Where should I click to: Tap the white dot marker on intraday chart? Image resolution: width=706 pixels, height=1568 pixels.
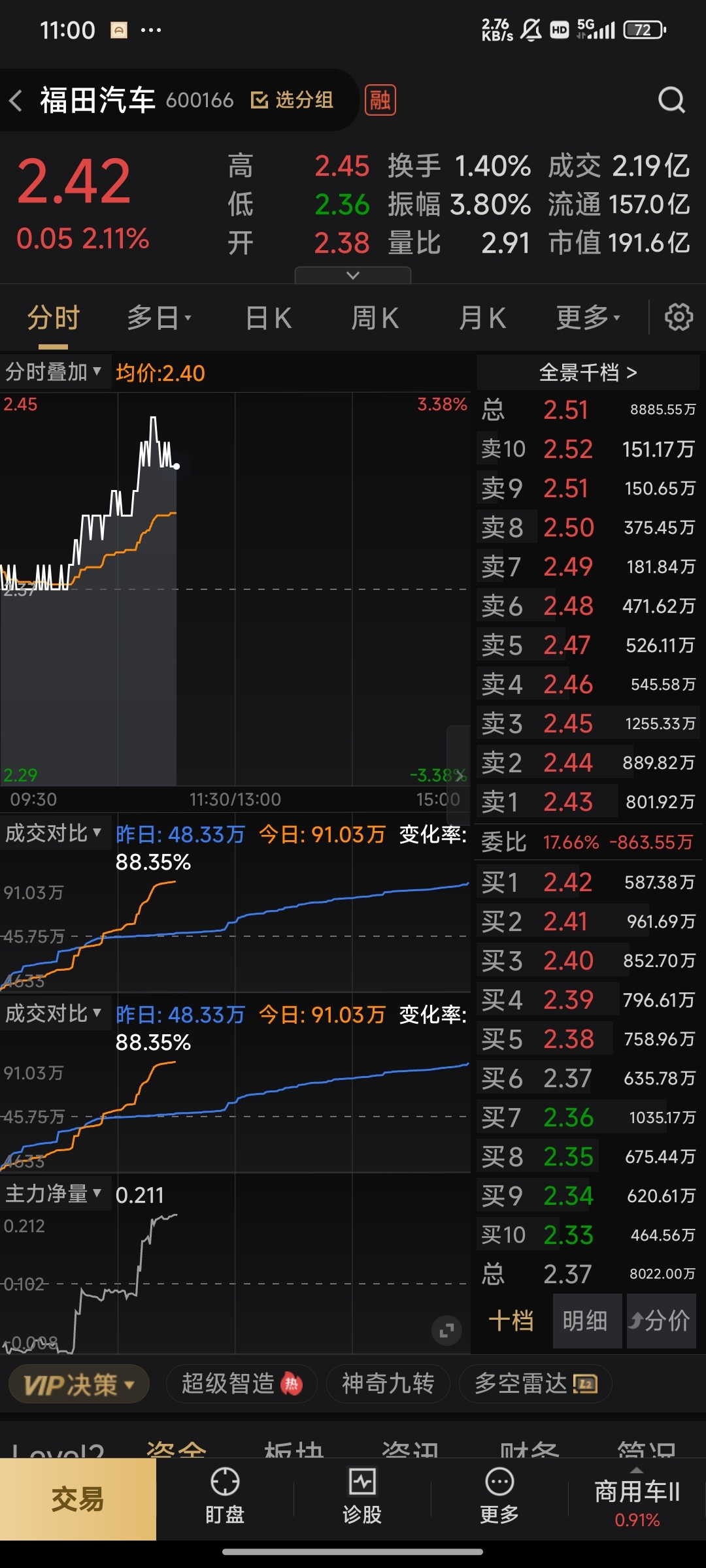tap(176, 466)
